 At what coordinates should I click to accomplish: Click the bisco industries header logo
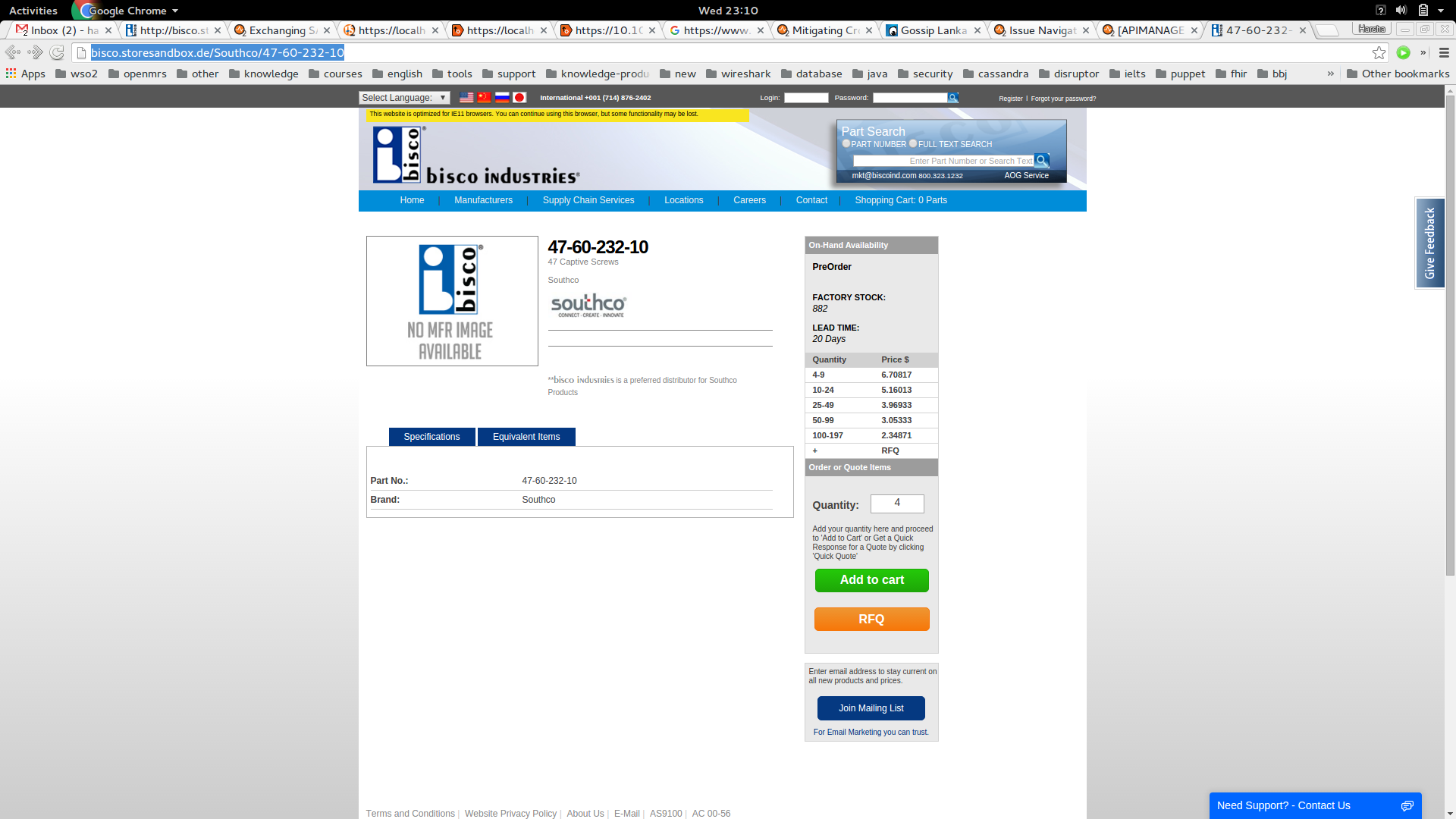[x=475, y=155]
